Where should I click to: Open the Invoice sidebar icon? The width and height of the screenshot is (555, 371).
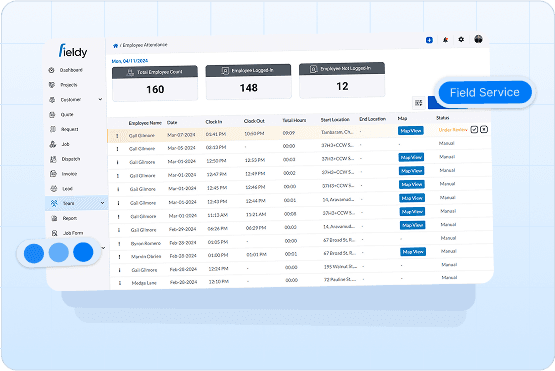53,174
